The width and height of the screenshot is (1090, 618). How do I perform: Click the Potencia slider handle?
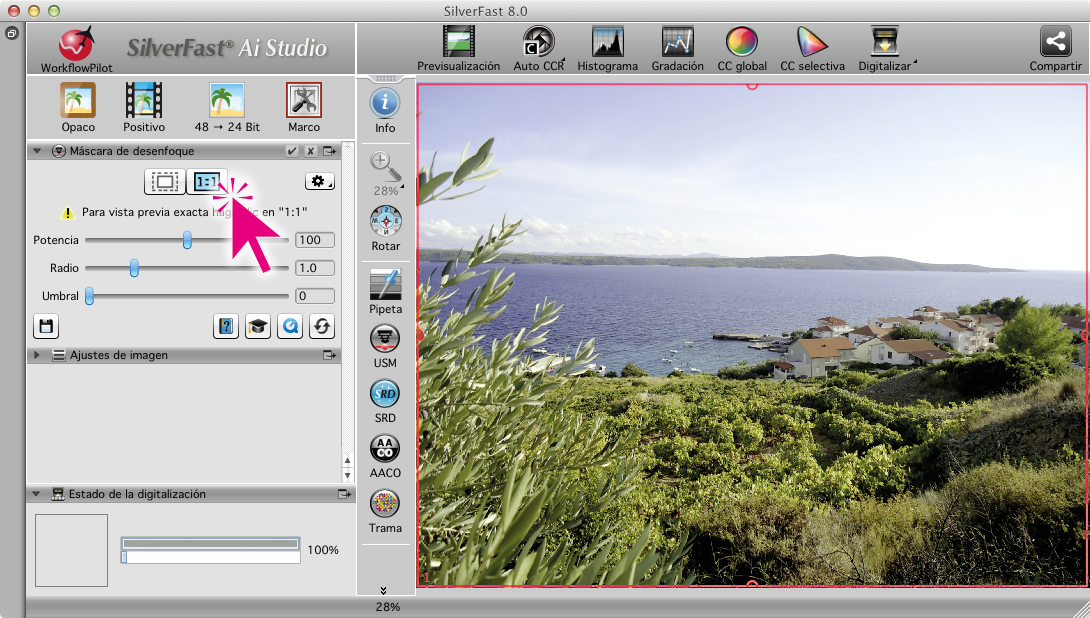(187, 240)
